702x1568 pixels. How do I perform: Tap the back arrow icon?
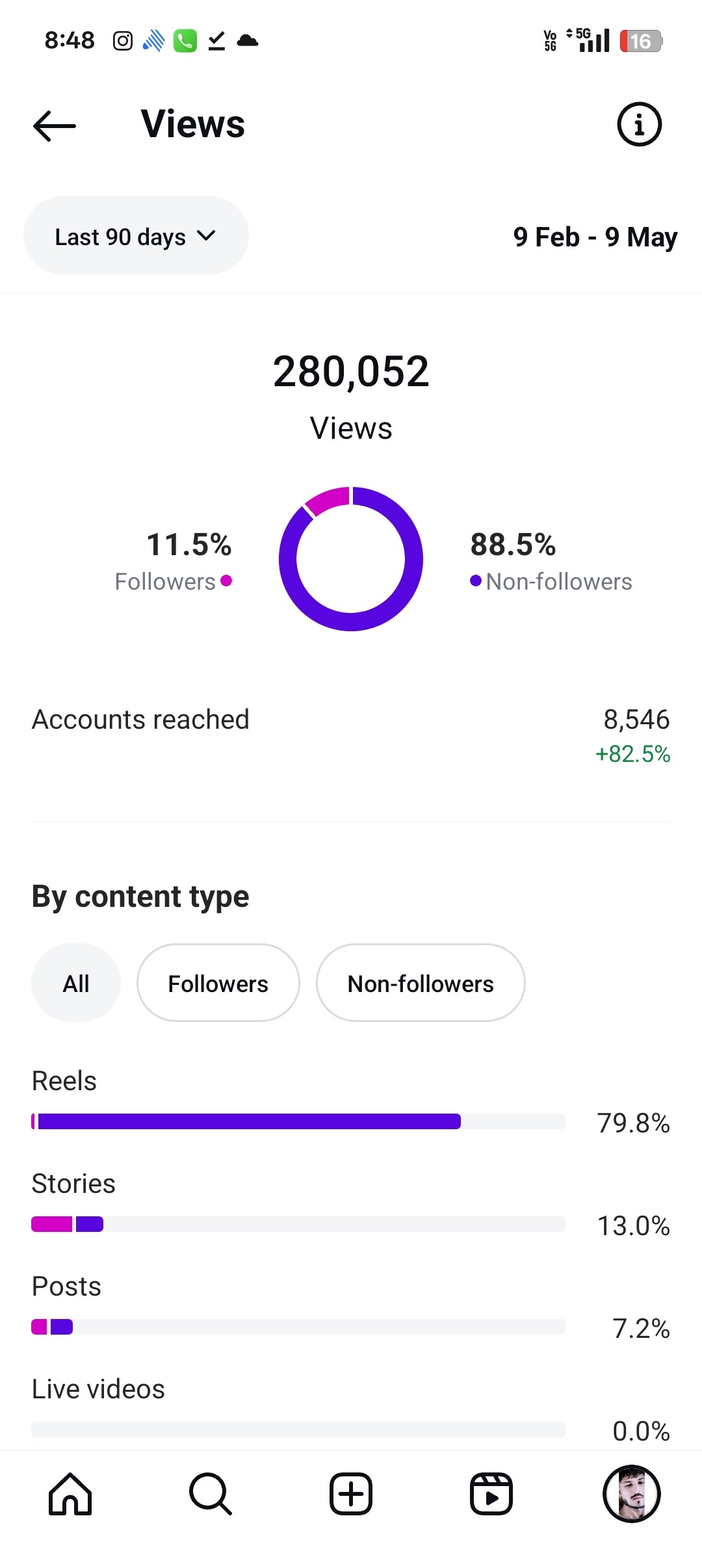click(55, 125)
